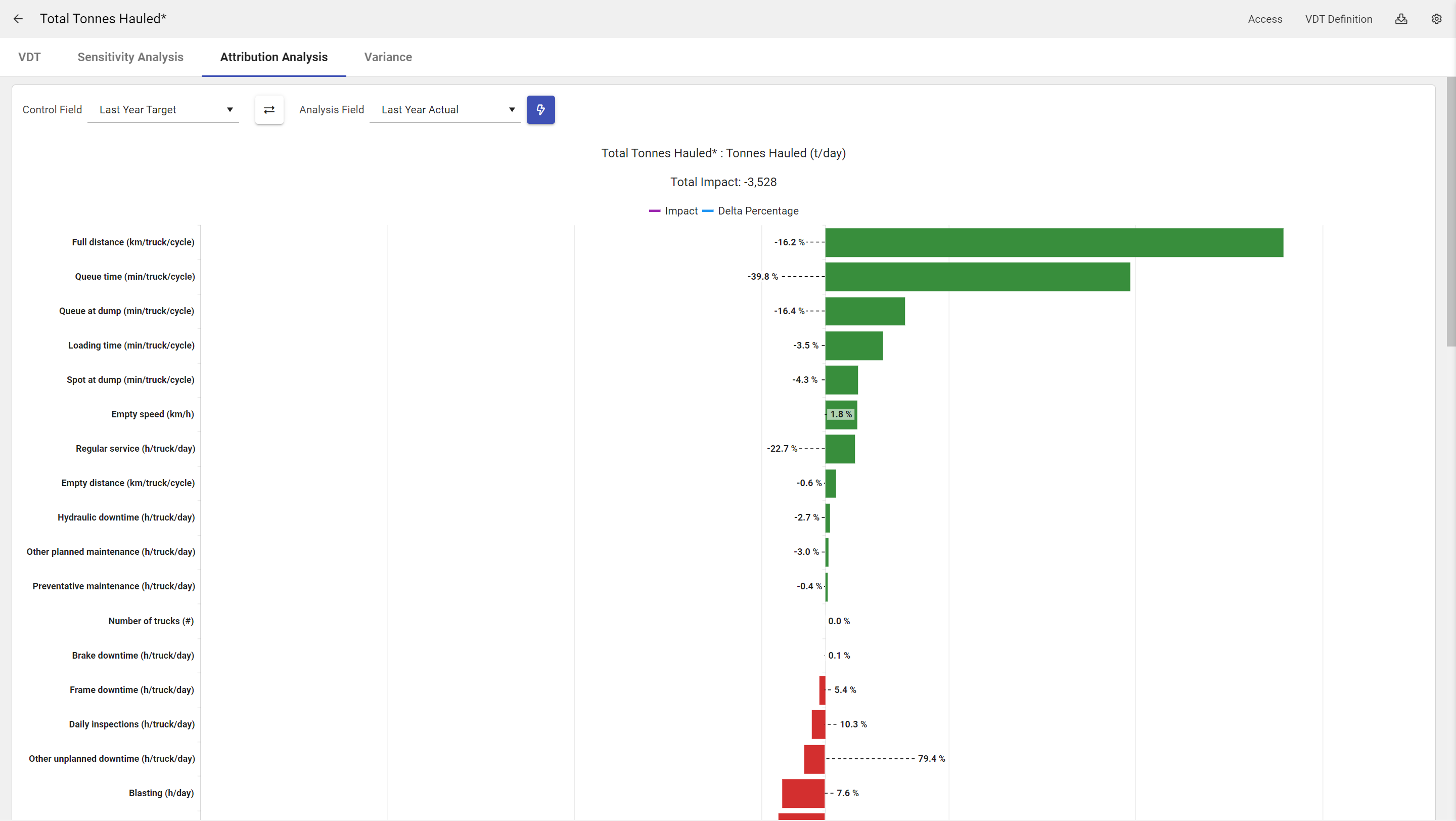Open the Analysis Field dropdown
The width and height of the screenshot is (1456, 821).
coord(445,110)
